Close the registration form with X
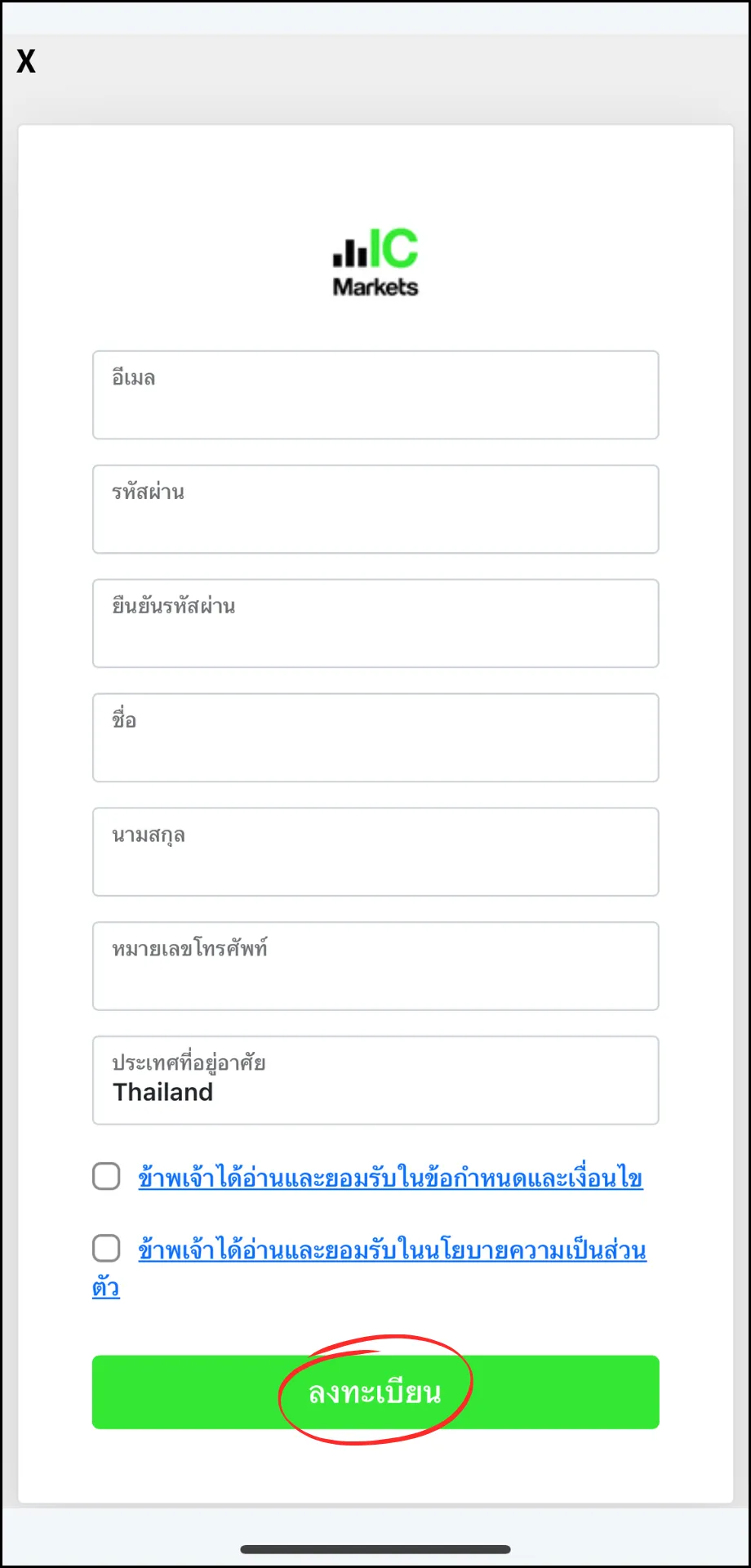This screenshot has height=1568, width=751. click(26, 61)
